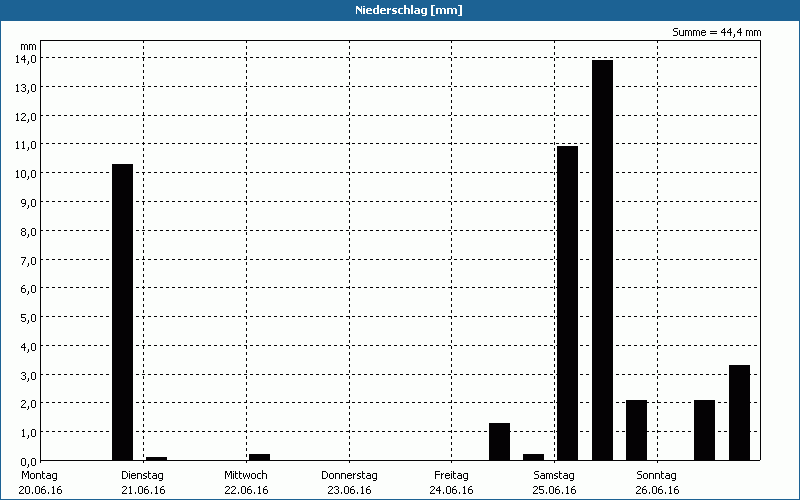
Task: Click the 1,0 y-axis label
Action: (29, 433)
